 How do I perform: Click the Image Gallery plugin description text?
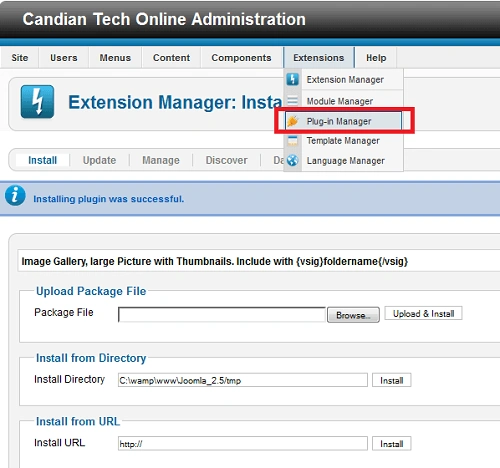(215, 261)
